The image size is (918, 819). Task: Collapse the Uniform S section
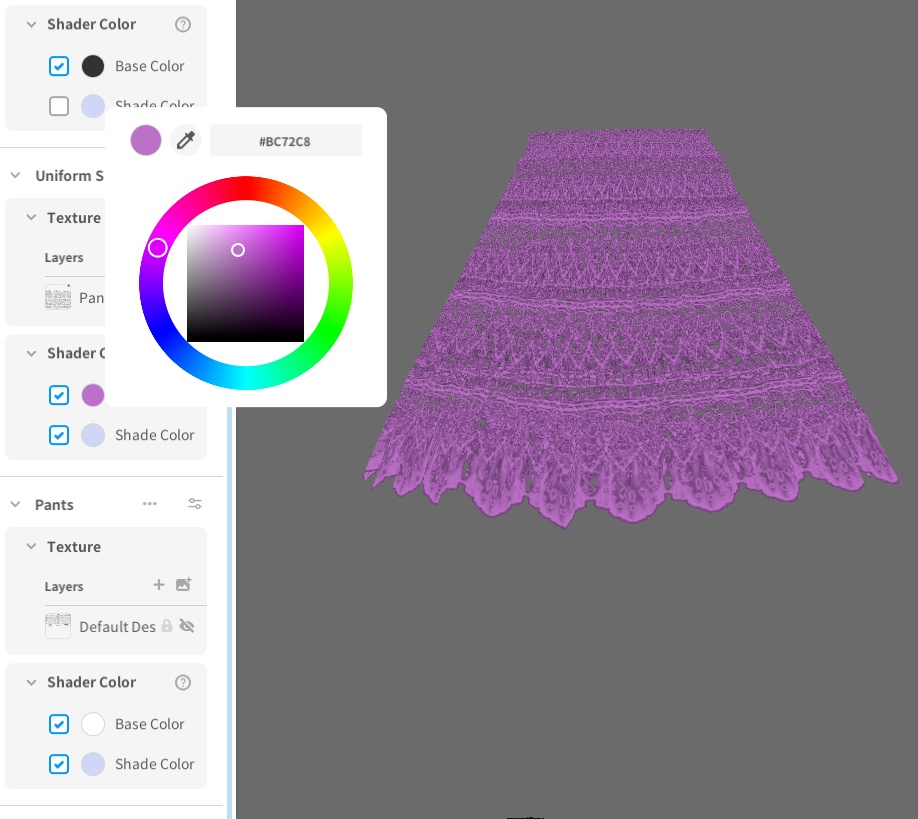pyautogui.click(x=14, y=176)
